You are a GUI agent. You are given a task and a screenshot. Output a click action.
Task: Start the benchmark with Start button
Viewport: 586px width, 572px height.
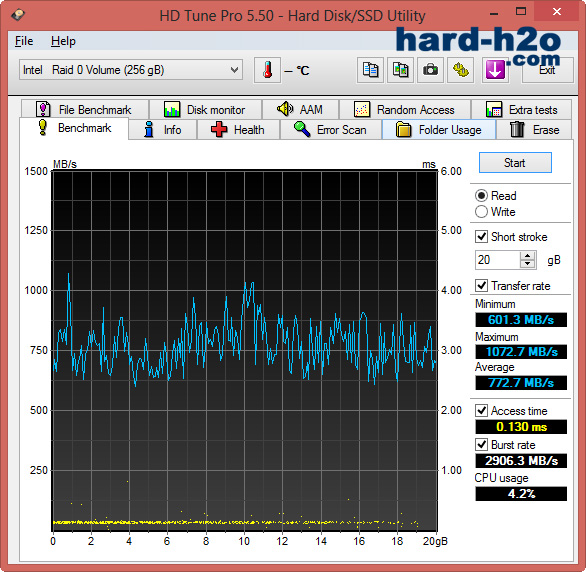click(x=515, y=163)
